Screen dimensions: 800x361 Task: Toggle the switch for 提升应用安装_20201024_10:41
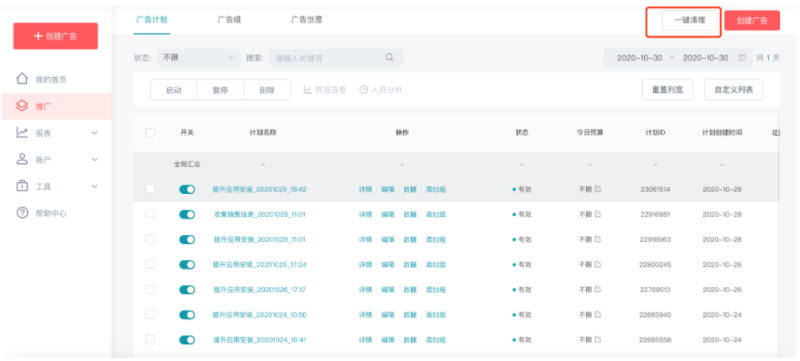[187, 340]
